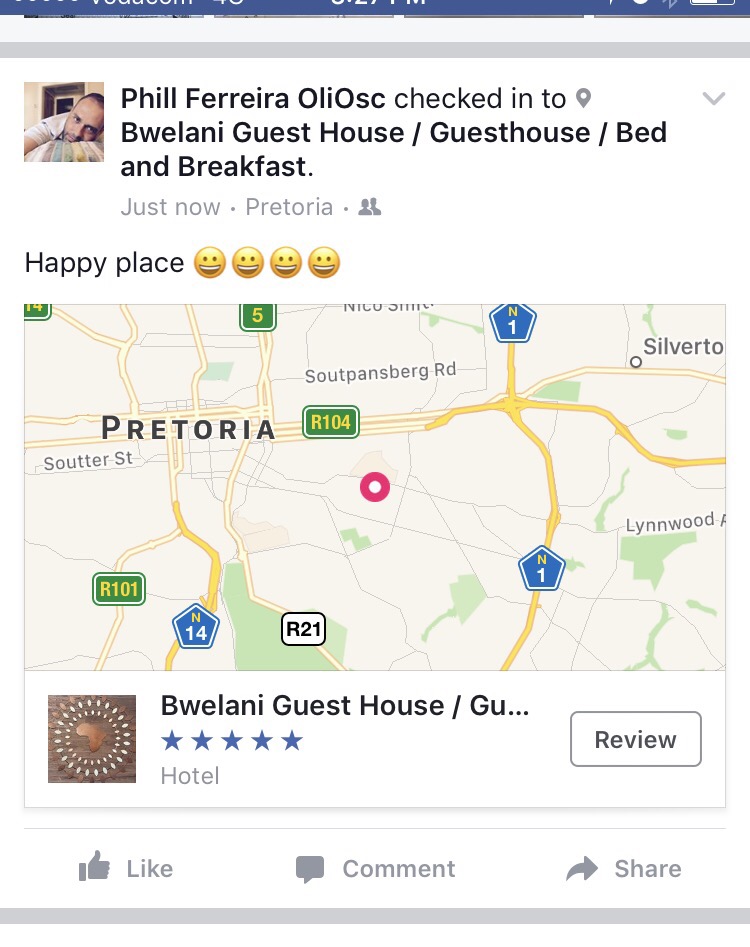The width and height of the screenshot is (750, 947).
Task: Tap the Pretoria location link under post
Action: [289, 207]
